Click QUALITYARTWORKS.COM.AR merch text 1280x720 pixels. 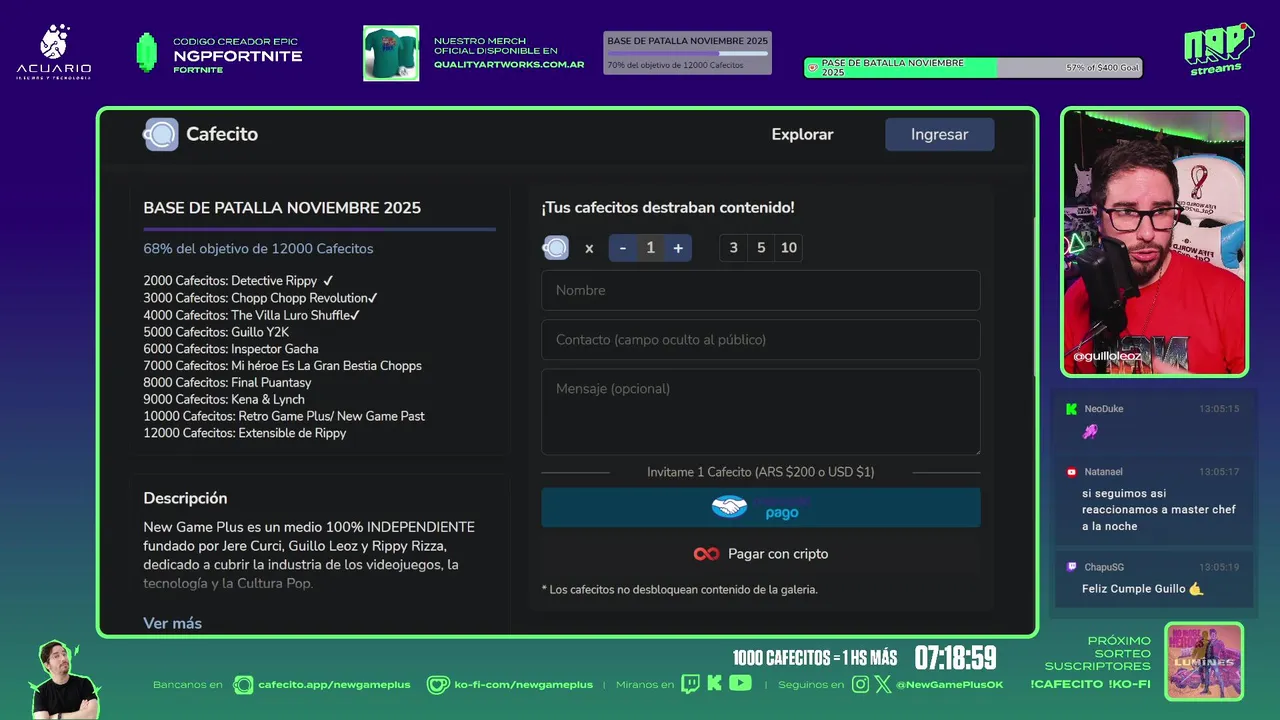tap(509, 64)
